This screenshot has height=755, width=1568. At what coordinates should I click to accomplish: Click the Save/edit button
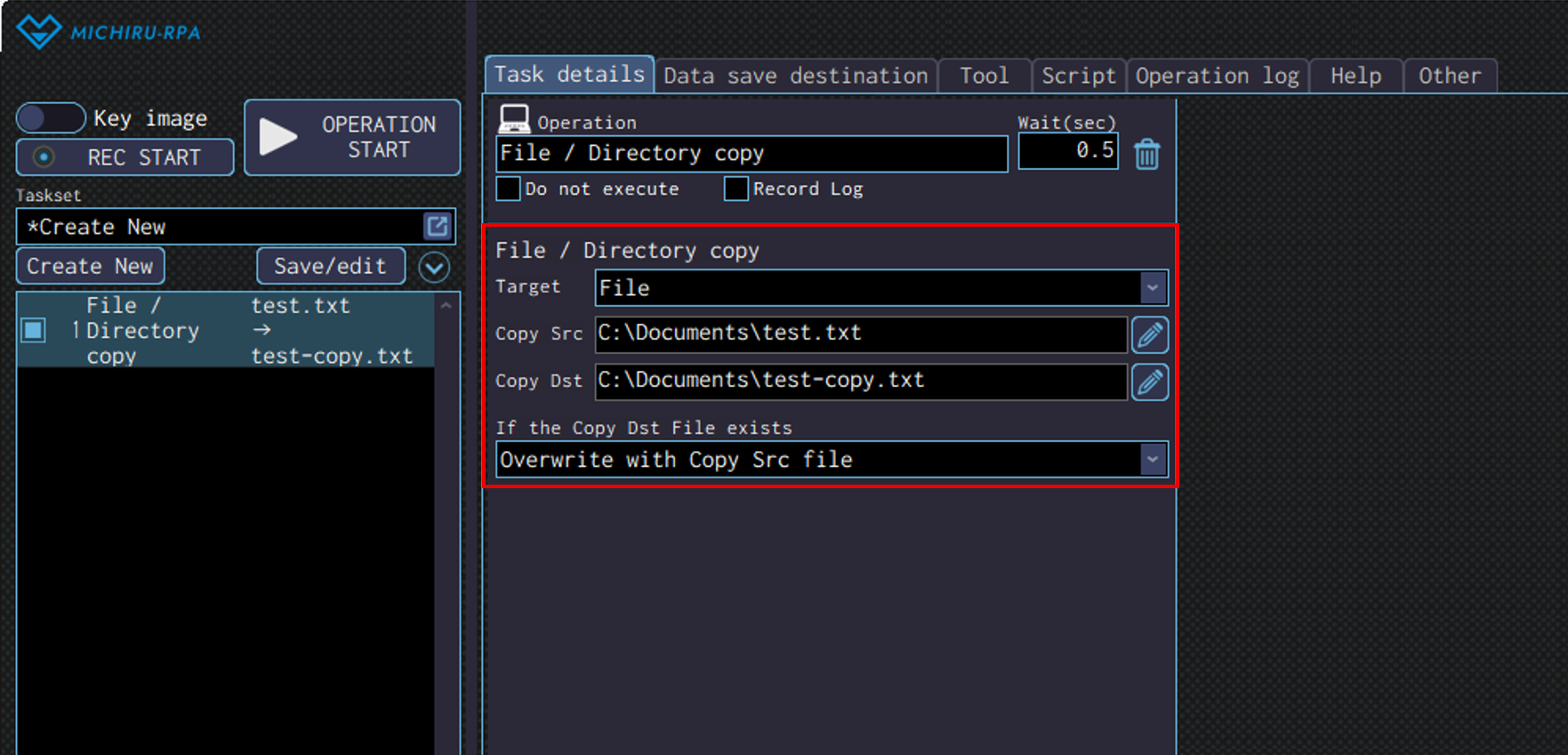click(330, 267)
